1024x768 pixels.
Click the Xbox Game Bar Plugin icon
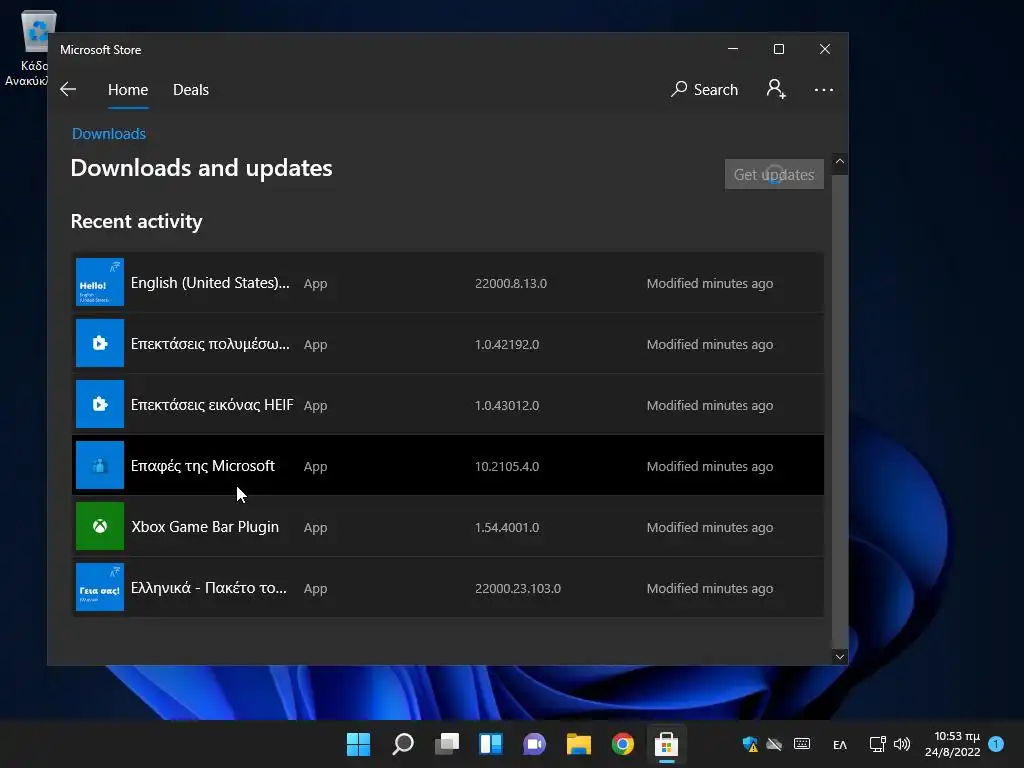tap(100, 526)
